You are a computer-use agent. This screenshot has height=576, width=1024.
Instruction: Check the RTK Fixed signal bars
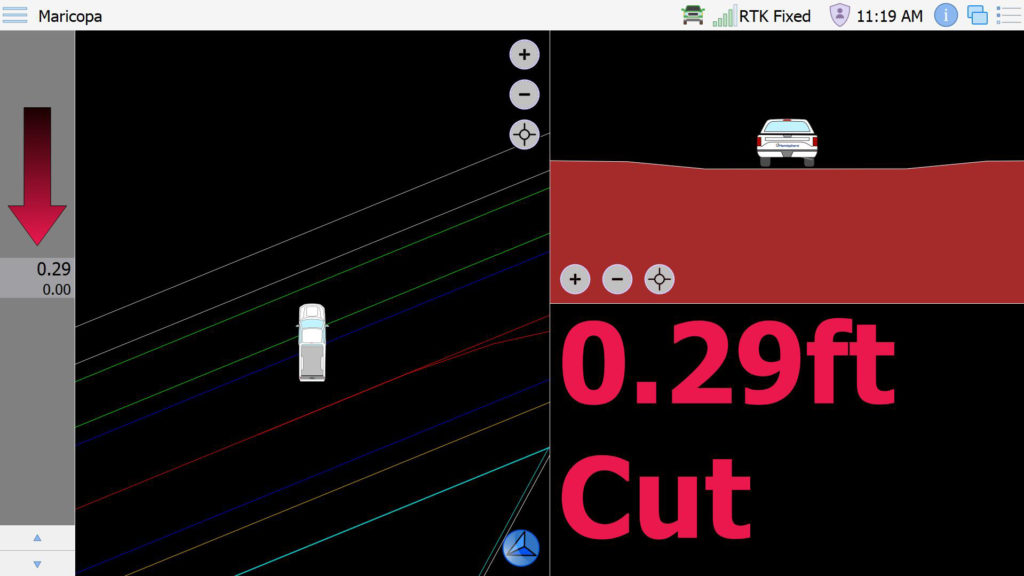click(x=725, y=16)
